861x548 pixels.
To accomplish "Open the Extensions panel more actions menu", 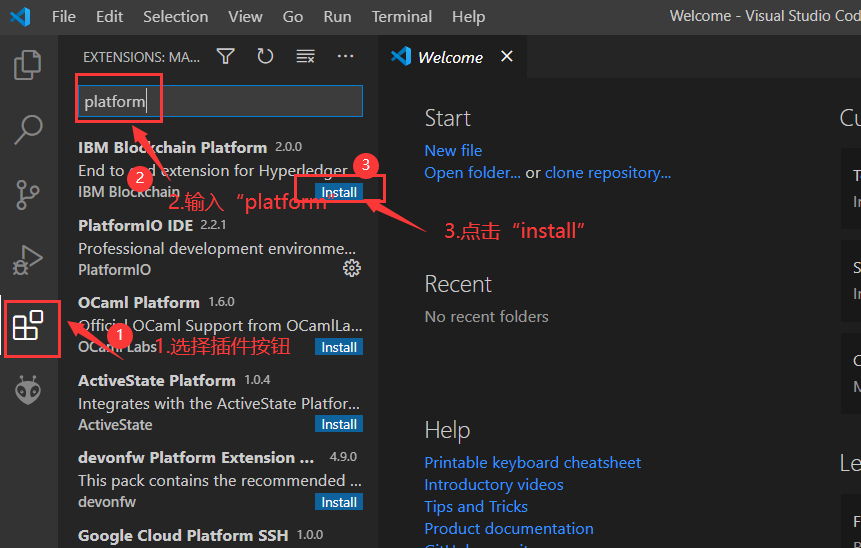I will click(345, 56).
